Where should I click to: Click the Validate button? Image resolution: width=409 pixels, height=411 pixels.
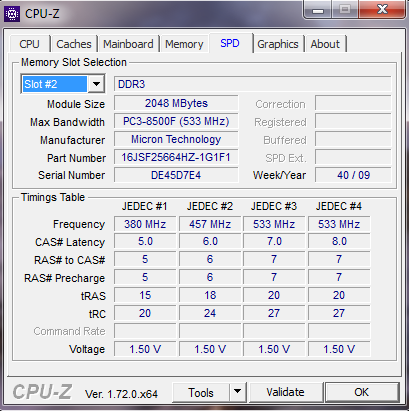(286, 392)
